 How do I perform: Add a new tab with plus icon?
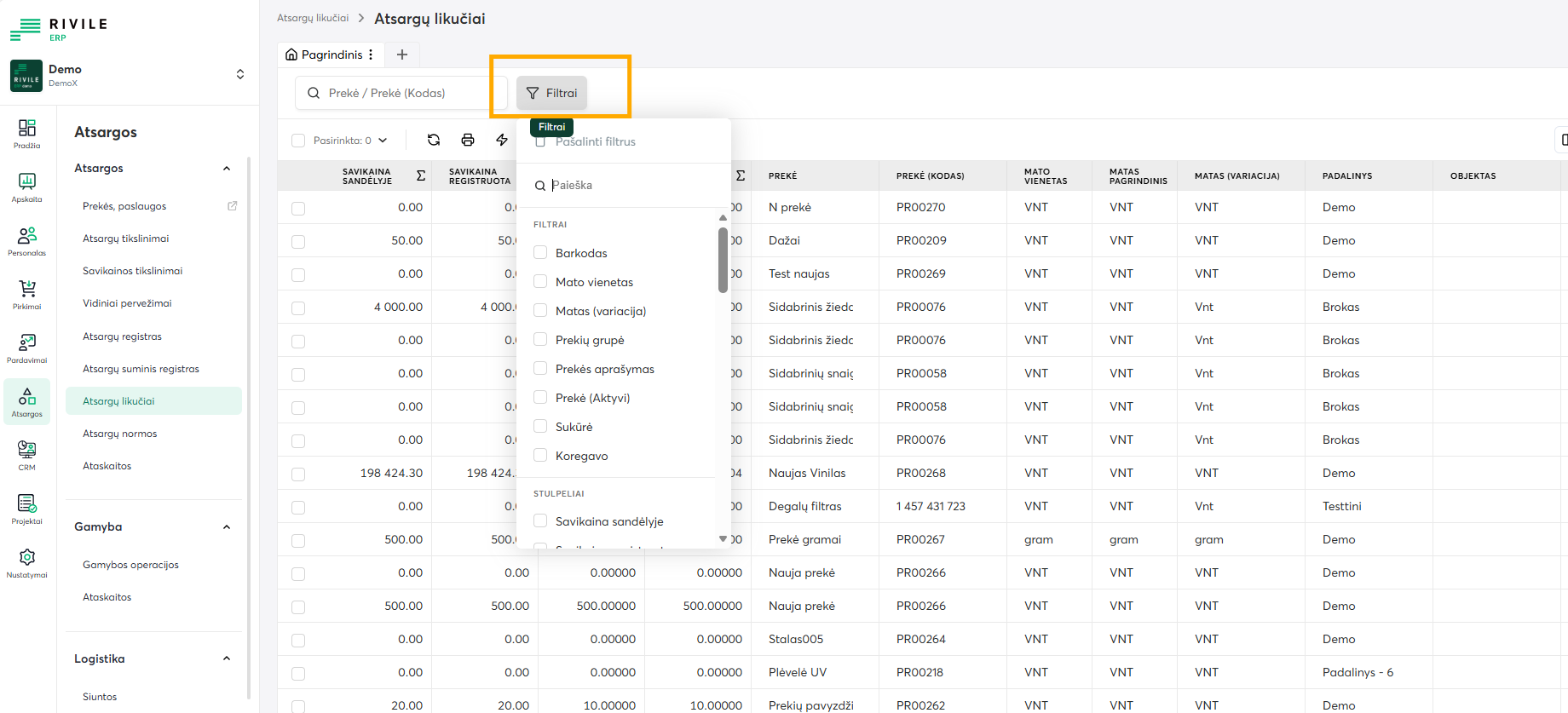pyautogui.click(x=402, y=55)
